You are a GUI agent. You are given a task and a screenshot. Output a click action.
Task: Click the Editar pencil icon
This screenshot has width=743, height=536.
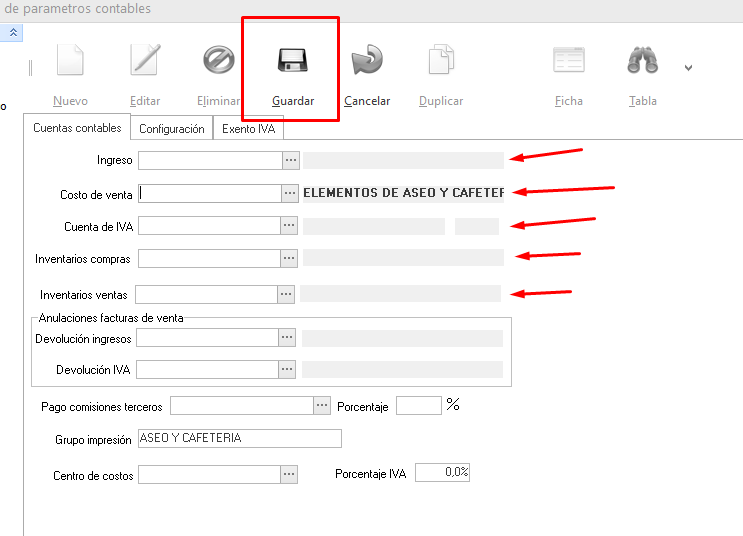click(145, 62)
